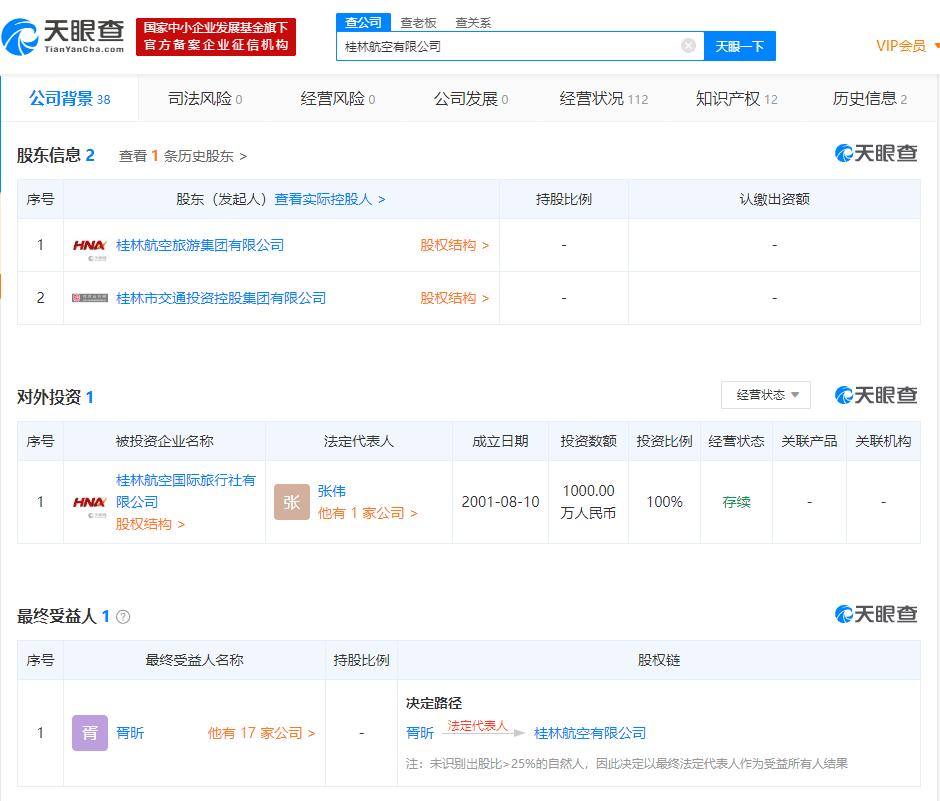Viewport: 940px width, 801px height.
Task: View 股权结构 for 桂林市交通投资控股集团有限公司
Action: pyautogui.click(x=454, y=298)
